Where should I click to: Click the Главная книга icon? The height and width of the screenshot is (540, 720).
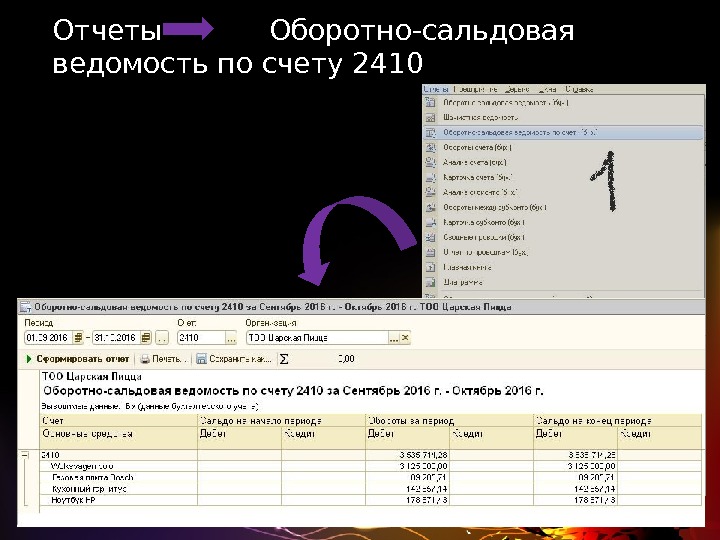[x=430, y=267]
